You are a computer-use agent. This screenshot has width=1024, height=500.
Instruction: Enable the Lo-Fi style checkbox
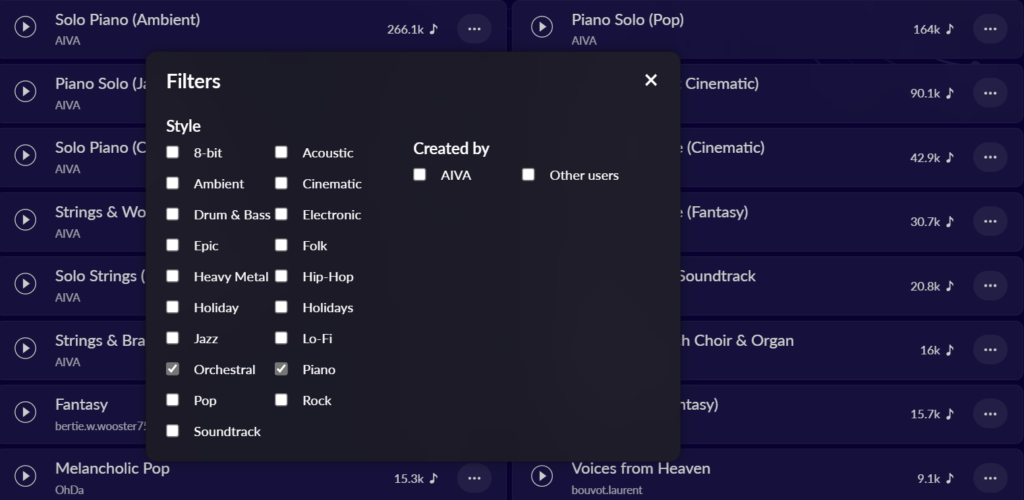(281, 338)
